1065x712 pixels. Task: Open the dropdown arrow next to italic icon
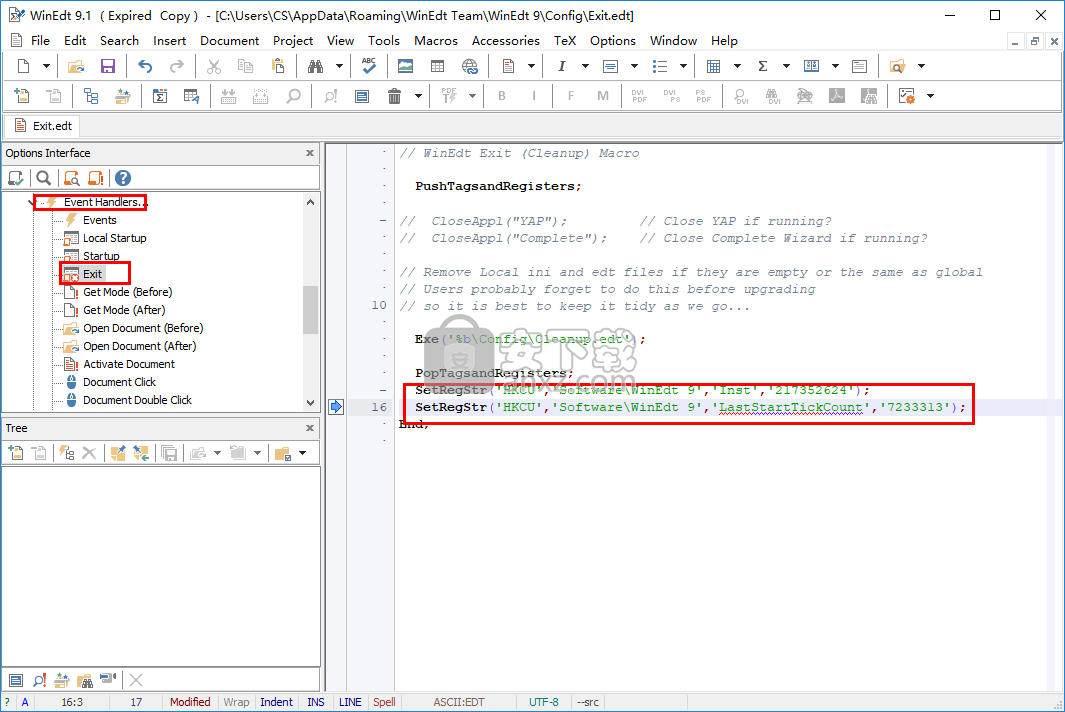click(585, 66)
